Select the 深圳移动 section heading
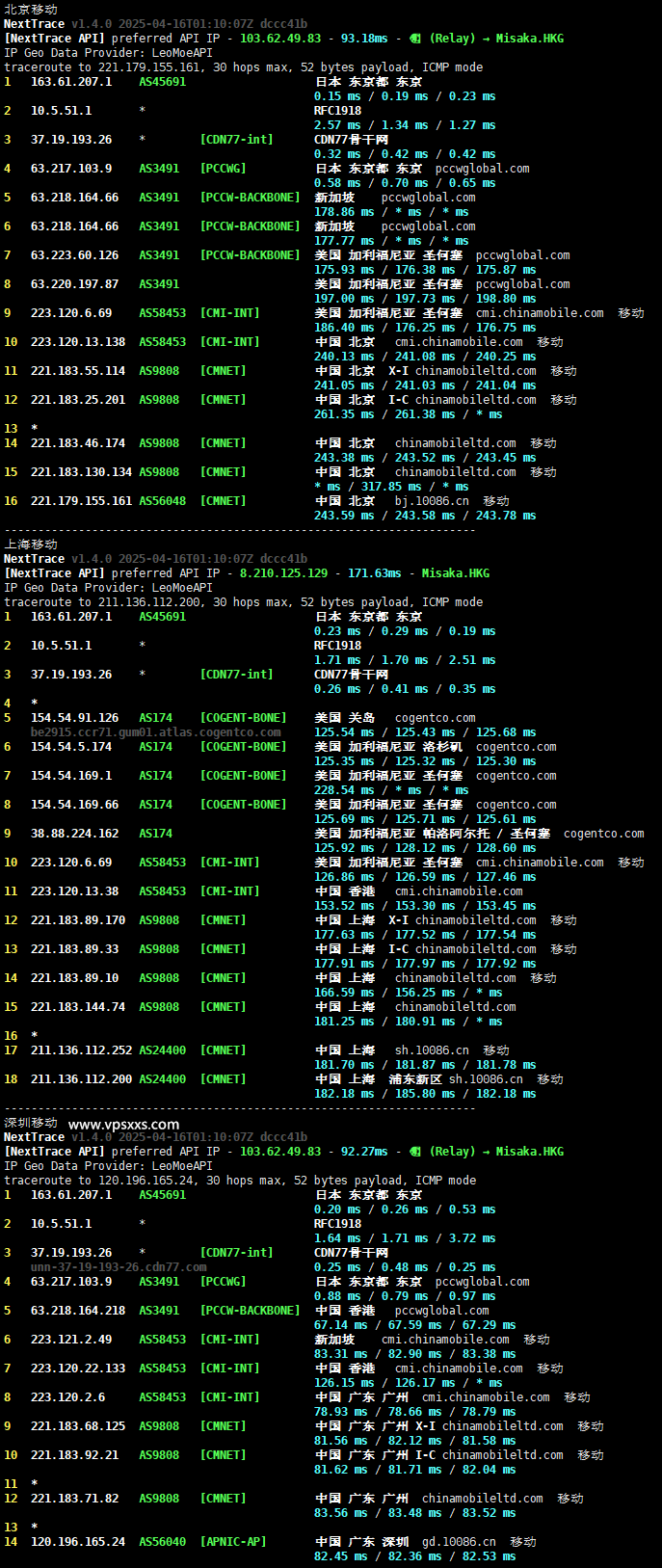This screenshot has width=662, height=1568. (31, 1123)
